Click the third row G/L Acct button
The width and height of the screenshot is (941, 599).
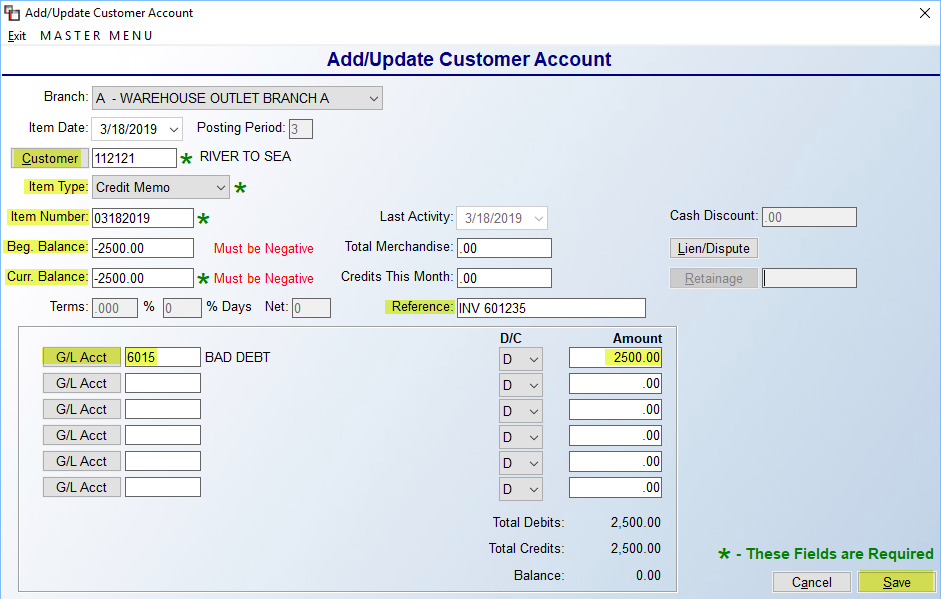coord(82,409)
